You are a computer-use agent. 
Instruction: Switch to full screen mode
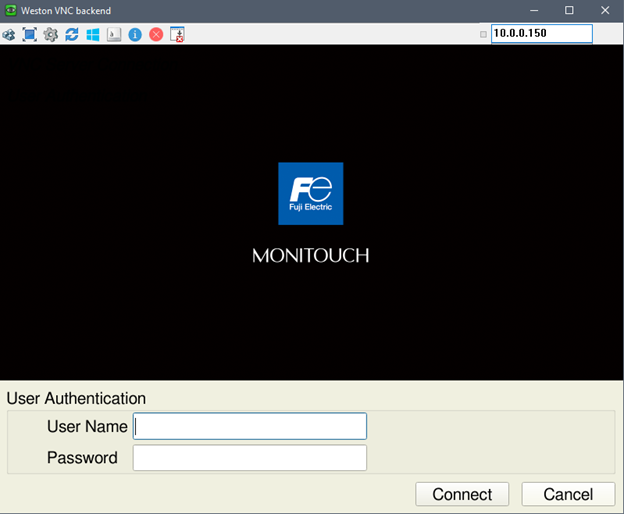tap(30, 34)
